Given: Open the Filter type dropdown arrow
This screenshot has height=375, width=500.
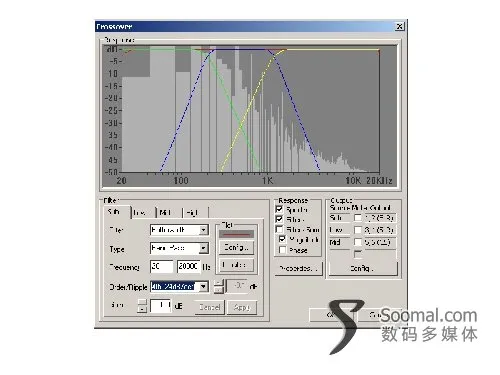Looking at the screenshot, I should click(204, 230).
